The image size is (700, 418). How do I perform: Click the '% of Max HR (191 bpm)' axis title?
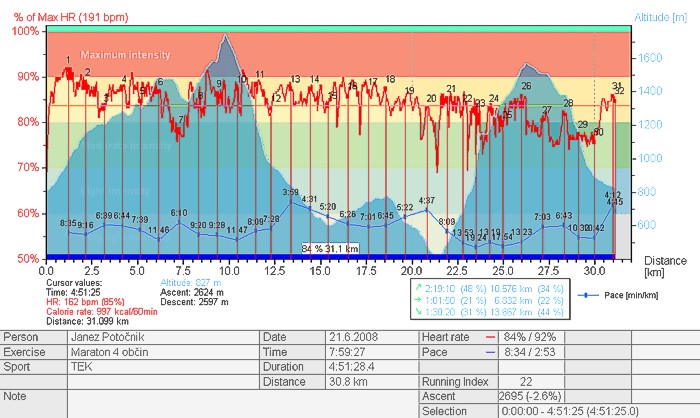(71, 17)
